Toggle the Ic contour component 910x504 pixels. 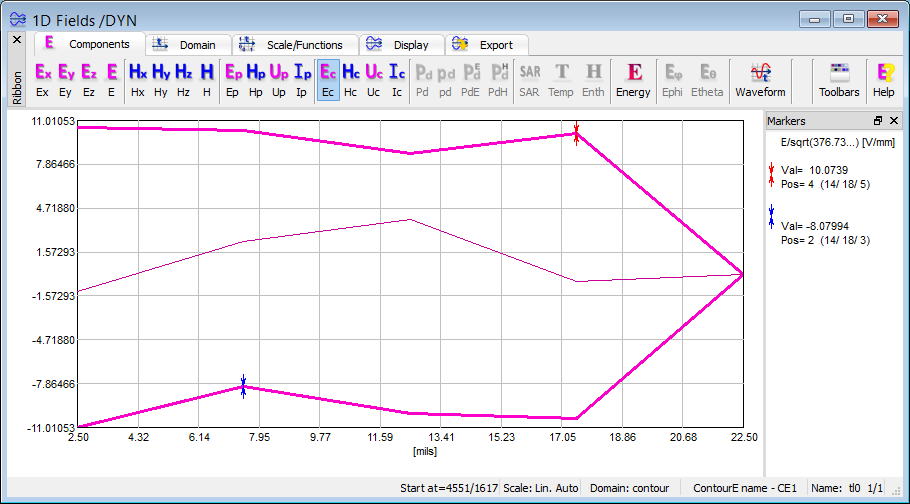[397, 80]
